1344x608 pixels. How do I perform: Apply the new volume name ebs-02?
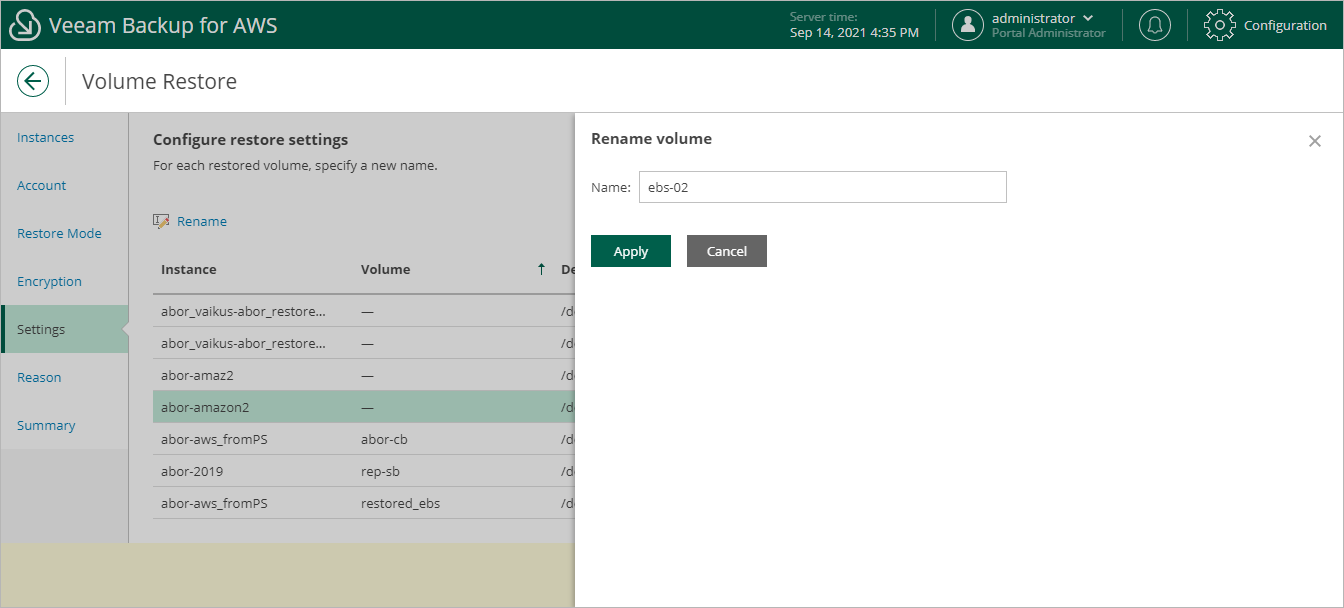pos(630,250)
